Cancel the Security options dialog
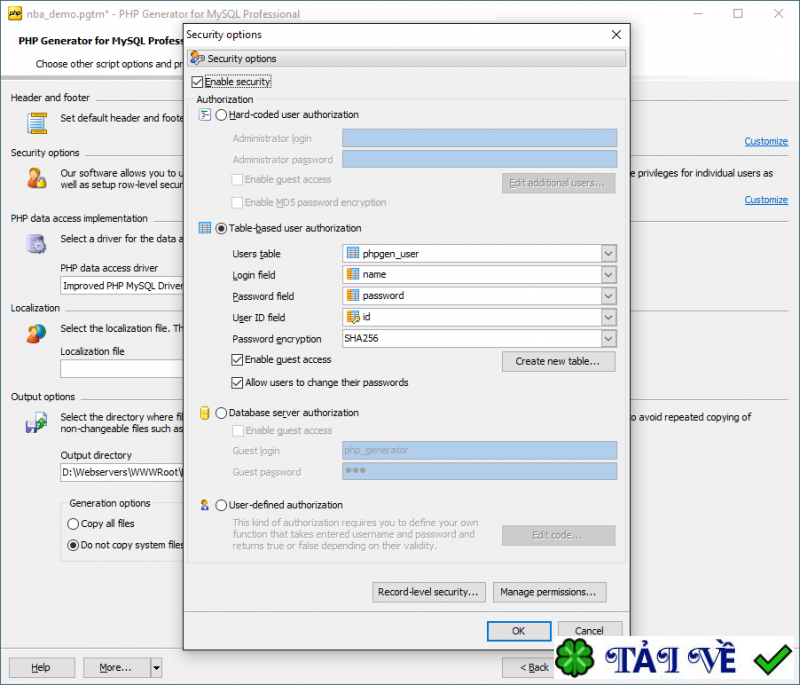The height and width of the screenshot is (685, 800). coord(590,629)
